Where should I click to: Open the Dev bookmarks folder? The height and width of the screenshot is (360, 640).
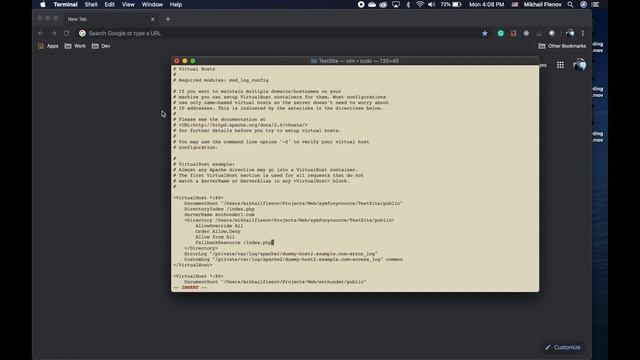click(x=101, y=46)
